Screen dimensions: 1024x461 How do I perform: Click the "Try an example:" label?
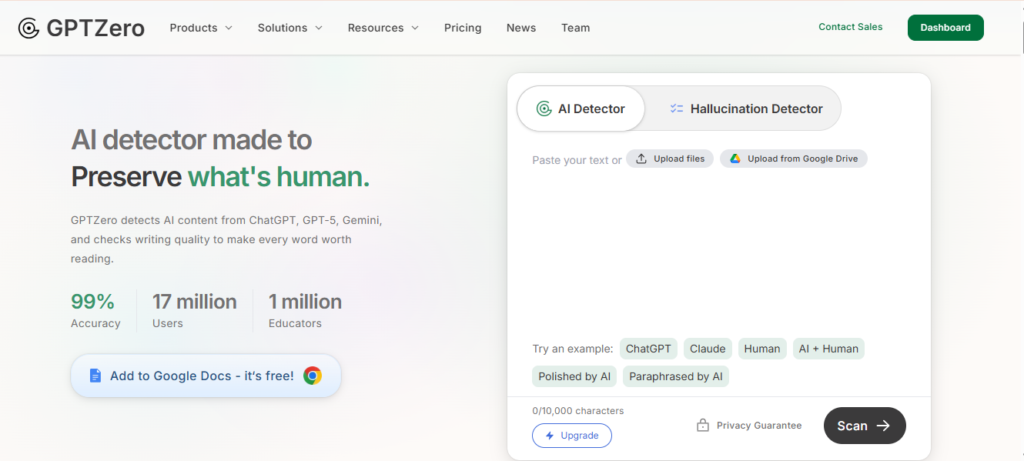[x=573, y=349]
